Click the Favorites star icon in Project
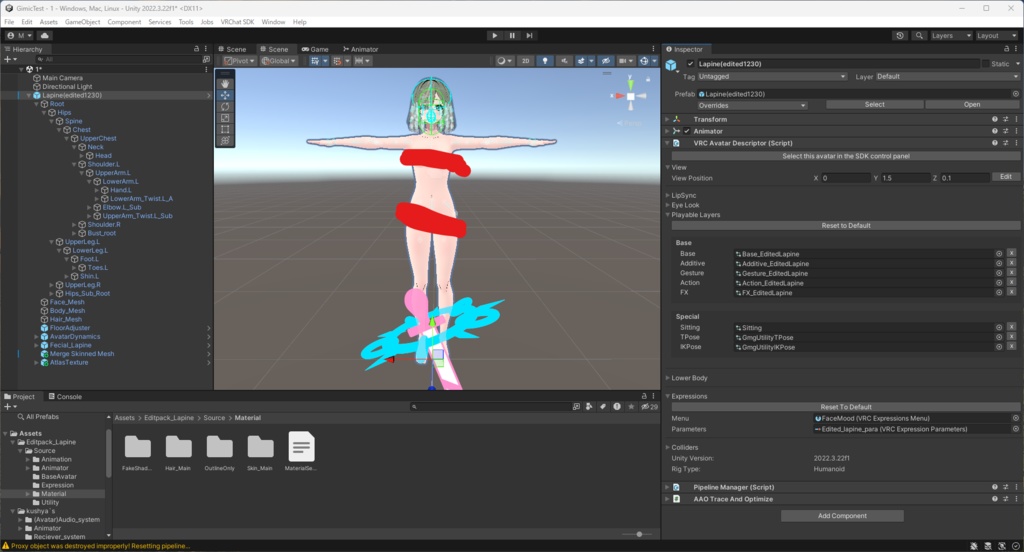The height and width of the screenshot is (552, 1024). click(x=631, y=406)
